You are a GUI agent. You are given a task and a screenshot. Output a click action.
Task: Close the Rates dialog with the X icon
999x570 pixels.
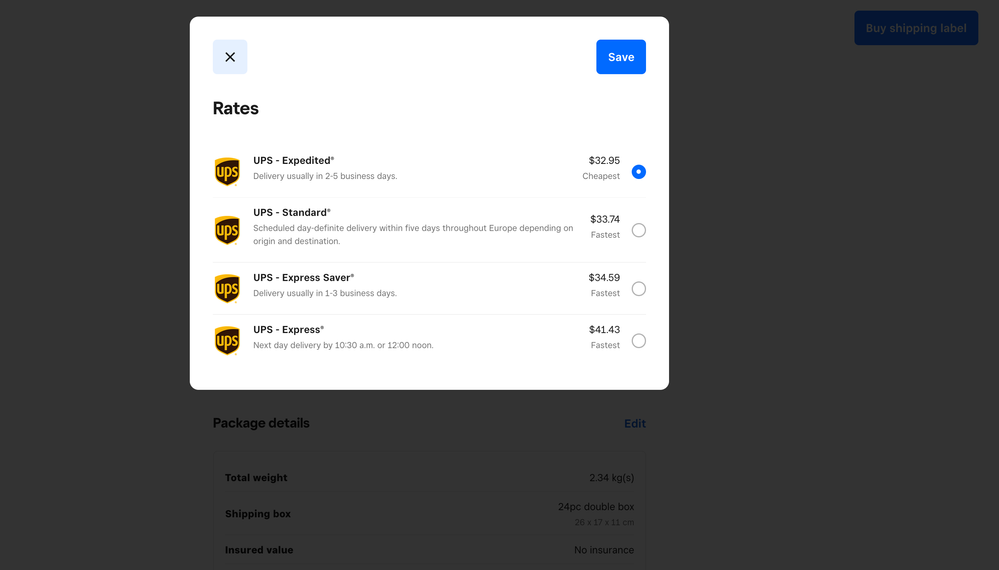[x=230, y=57]
